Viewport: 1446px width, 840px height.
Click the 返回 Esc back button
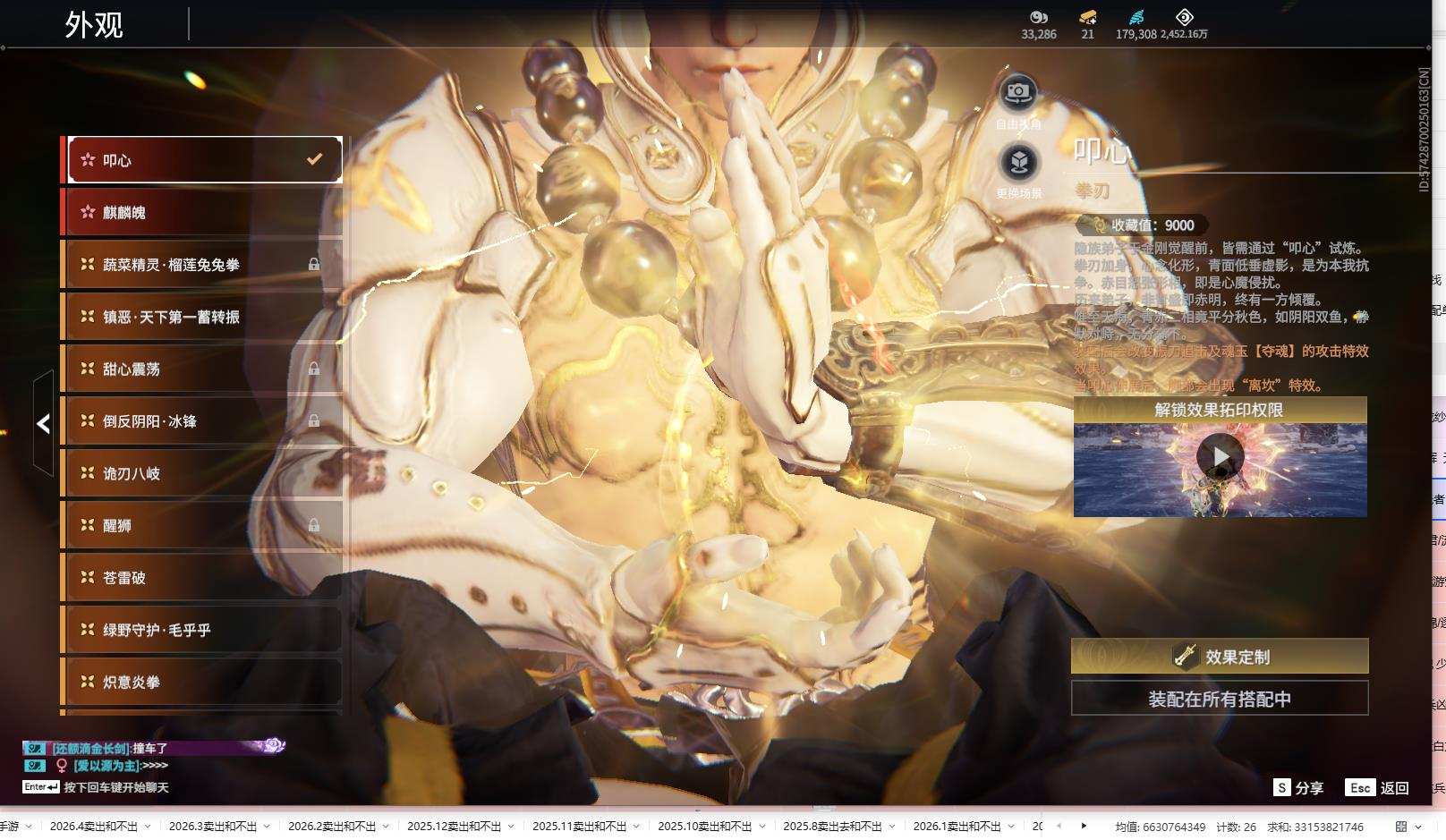coord(1378,787)
